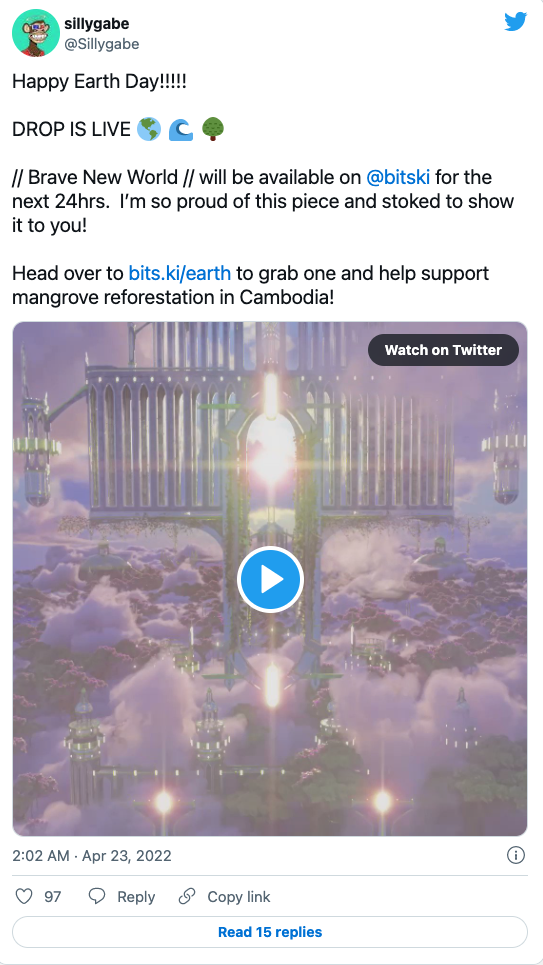This screenshot has width=543, height=965.
Task: Click the Copy link text
Action: click(239, 897)
